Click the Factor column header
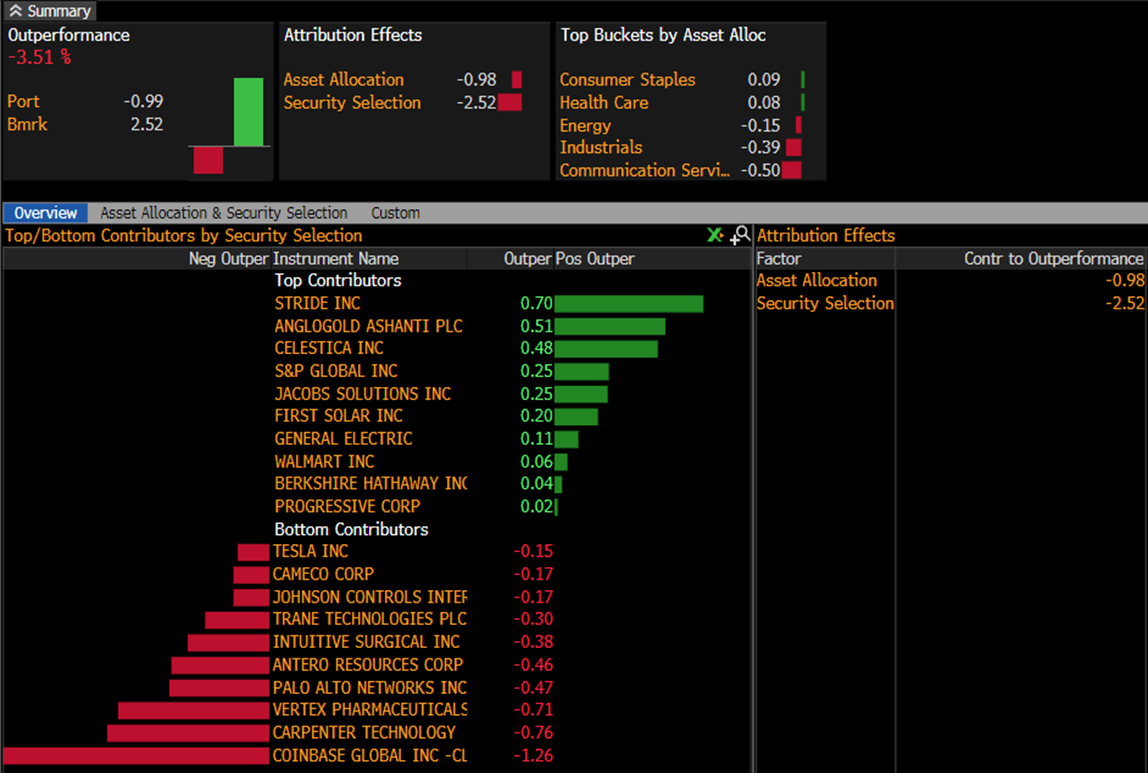This screenshot has height=773, width=1148. click(x=779, y=259)
